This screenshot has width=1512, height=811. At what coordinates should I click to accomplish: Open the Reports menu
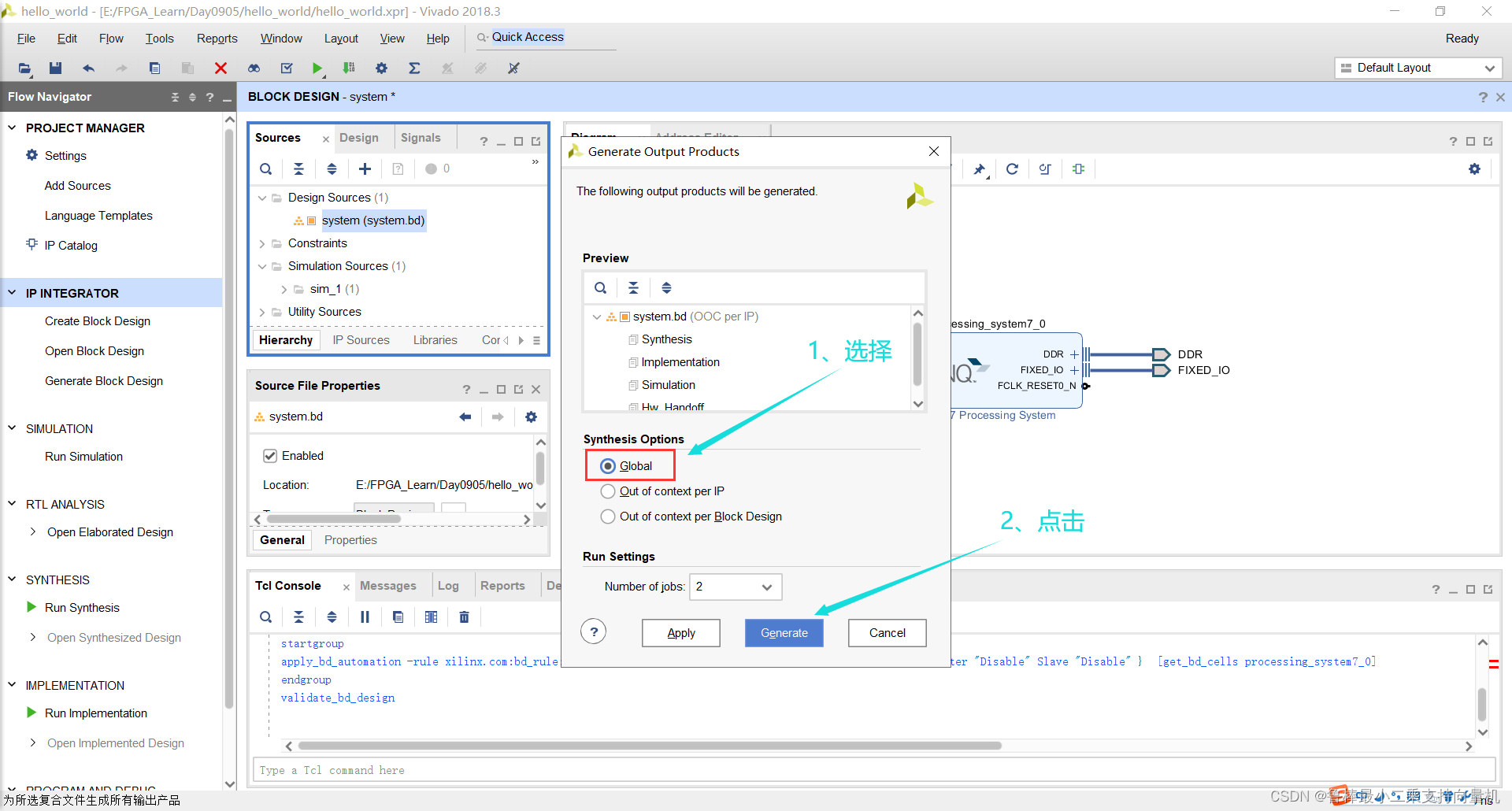tap(217, 39)
